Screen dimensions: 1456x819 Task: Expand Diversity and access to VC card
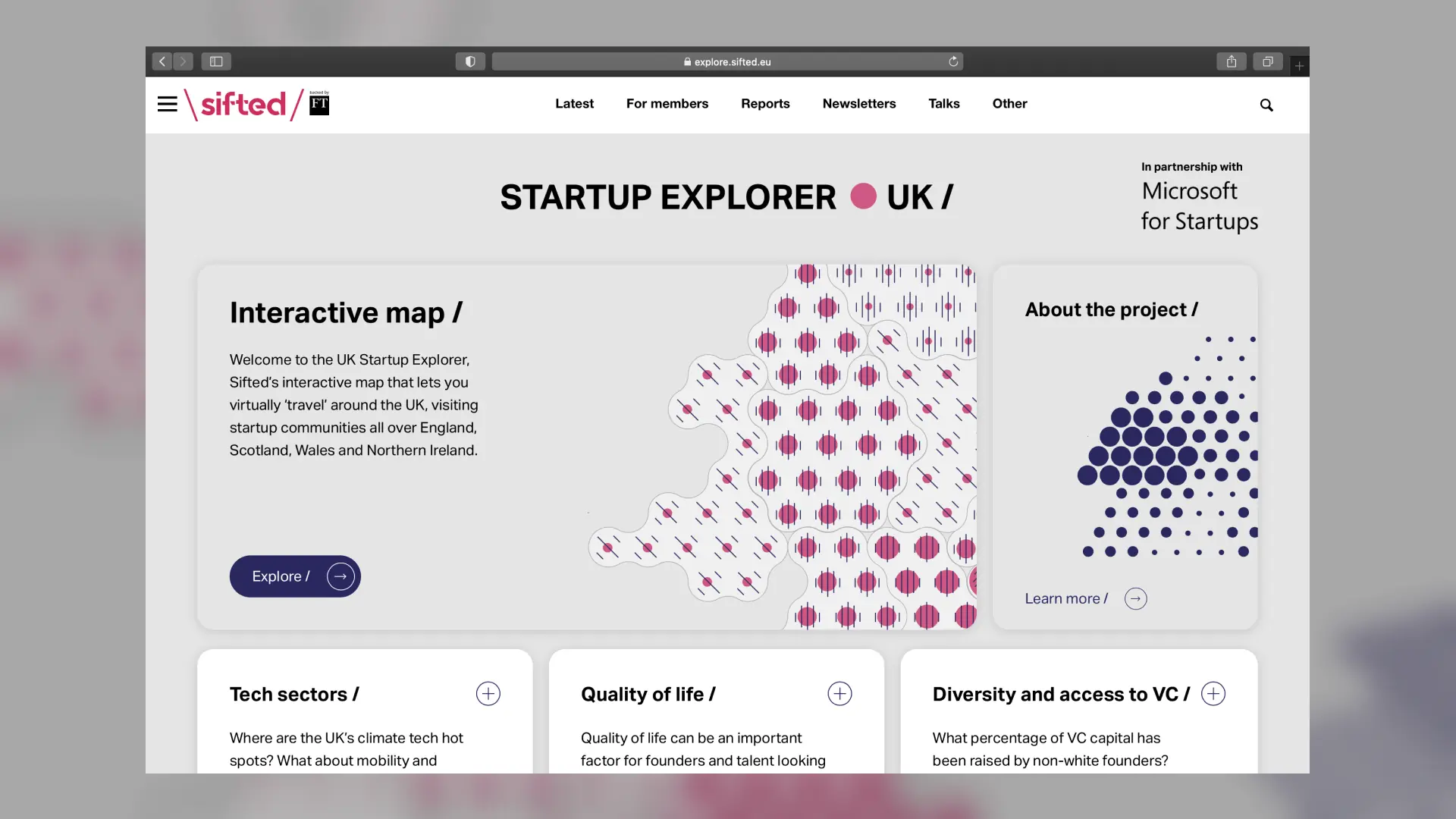[x=1213, y=693]
